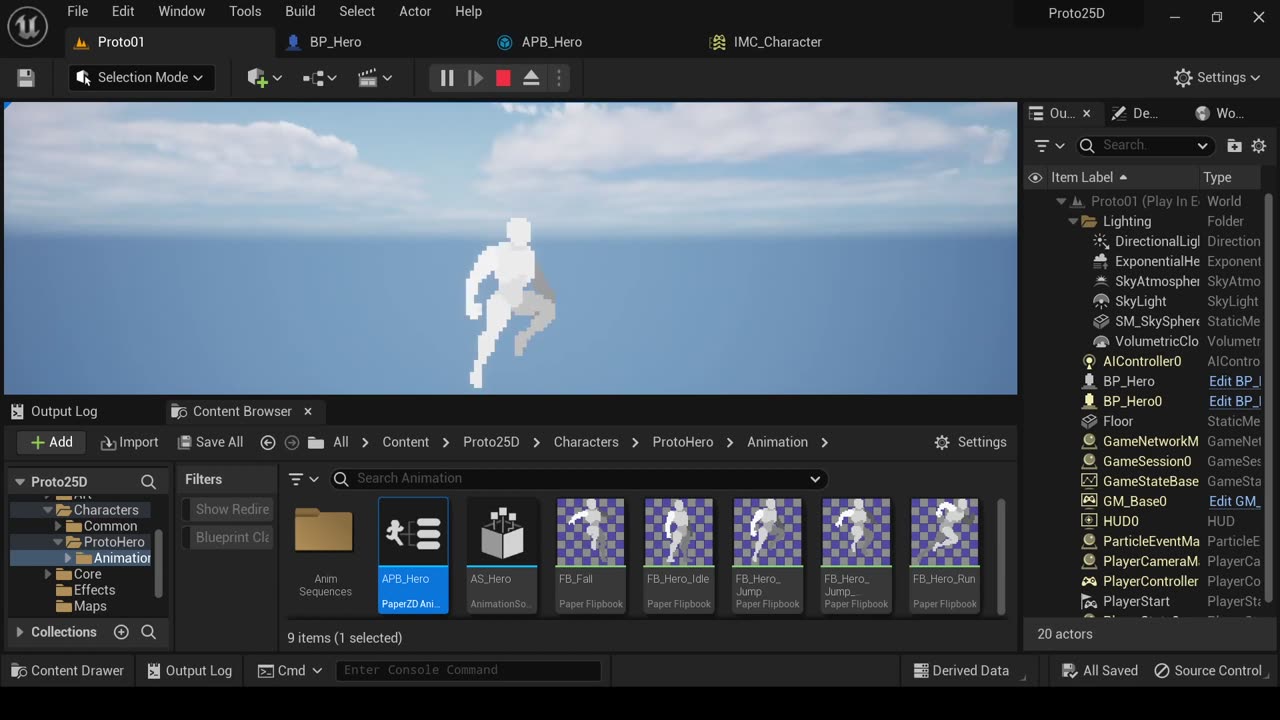
Task: Open Content Browser Settings
Action: [970, 442]
